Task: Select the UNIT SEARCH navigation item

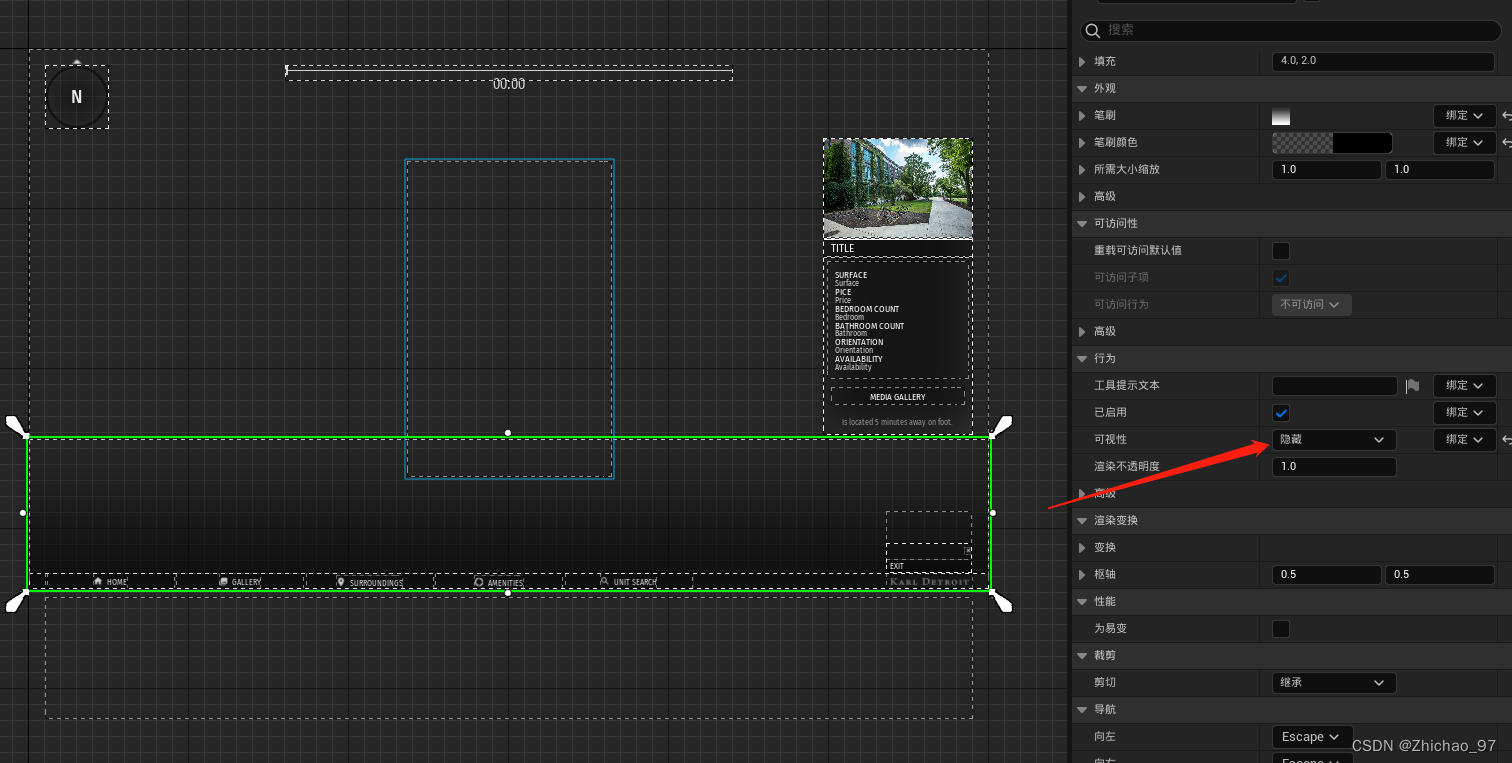Action: (x=628, y=581)
